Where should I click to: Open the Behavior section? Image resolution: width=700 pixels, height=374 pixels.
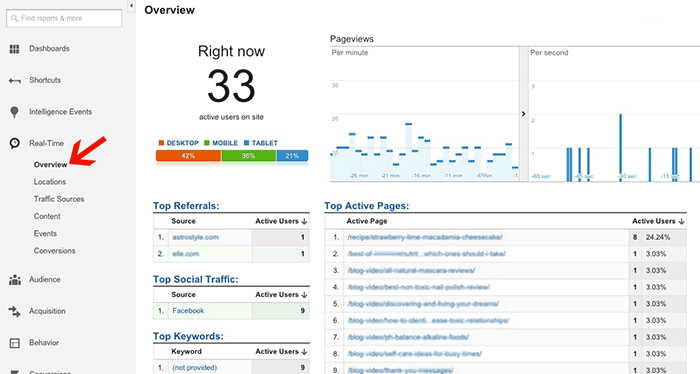[44, 343]
